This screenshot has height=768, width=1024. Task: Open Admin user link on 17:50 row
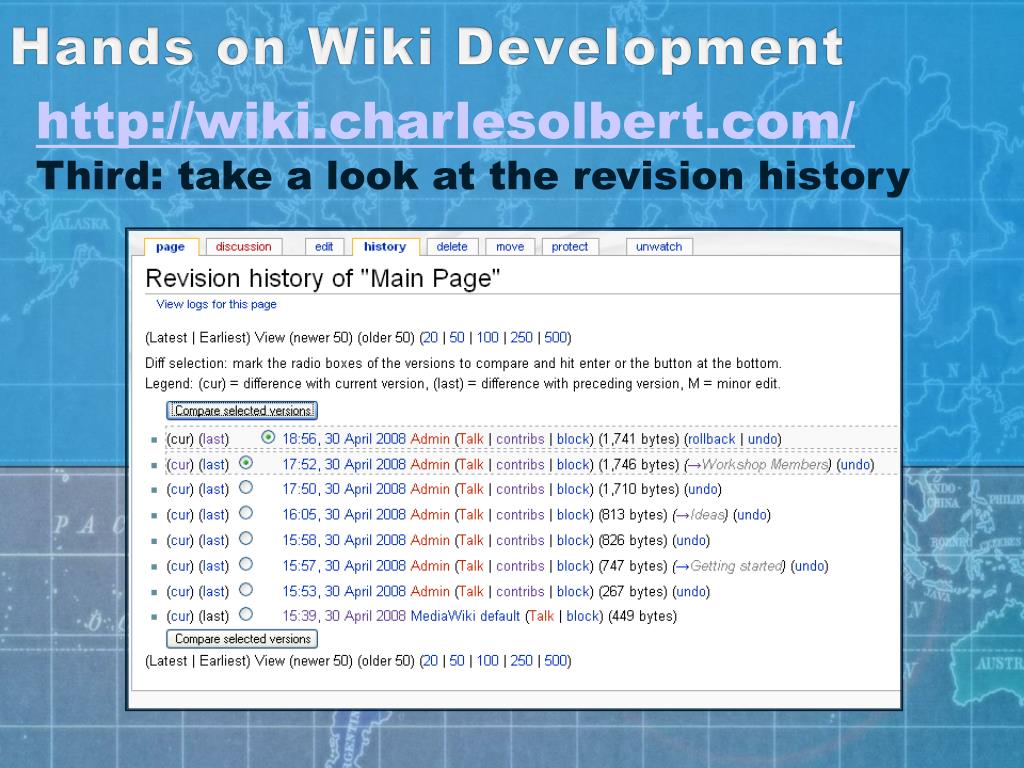pyautogui.click(x=430, y=489)
